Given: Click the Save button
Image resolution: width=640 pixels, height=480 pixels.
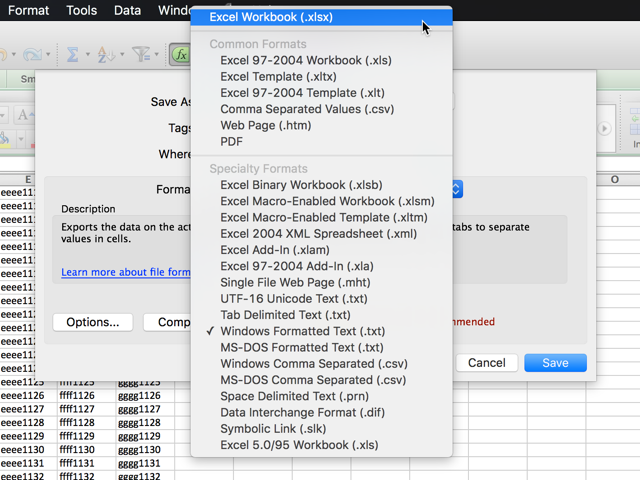Looking at the screenshot, I should pos(556,363).
